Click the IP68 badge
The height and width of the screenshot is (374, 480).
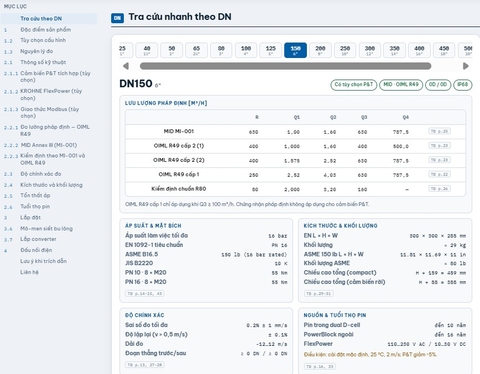point(463,85)
